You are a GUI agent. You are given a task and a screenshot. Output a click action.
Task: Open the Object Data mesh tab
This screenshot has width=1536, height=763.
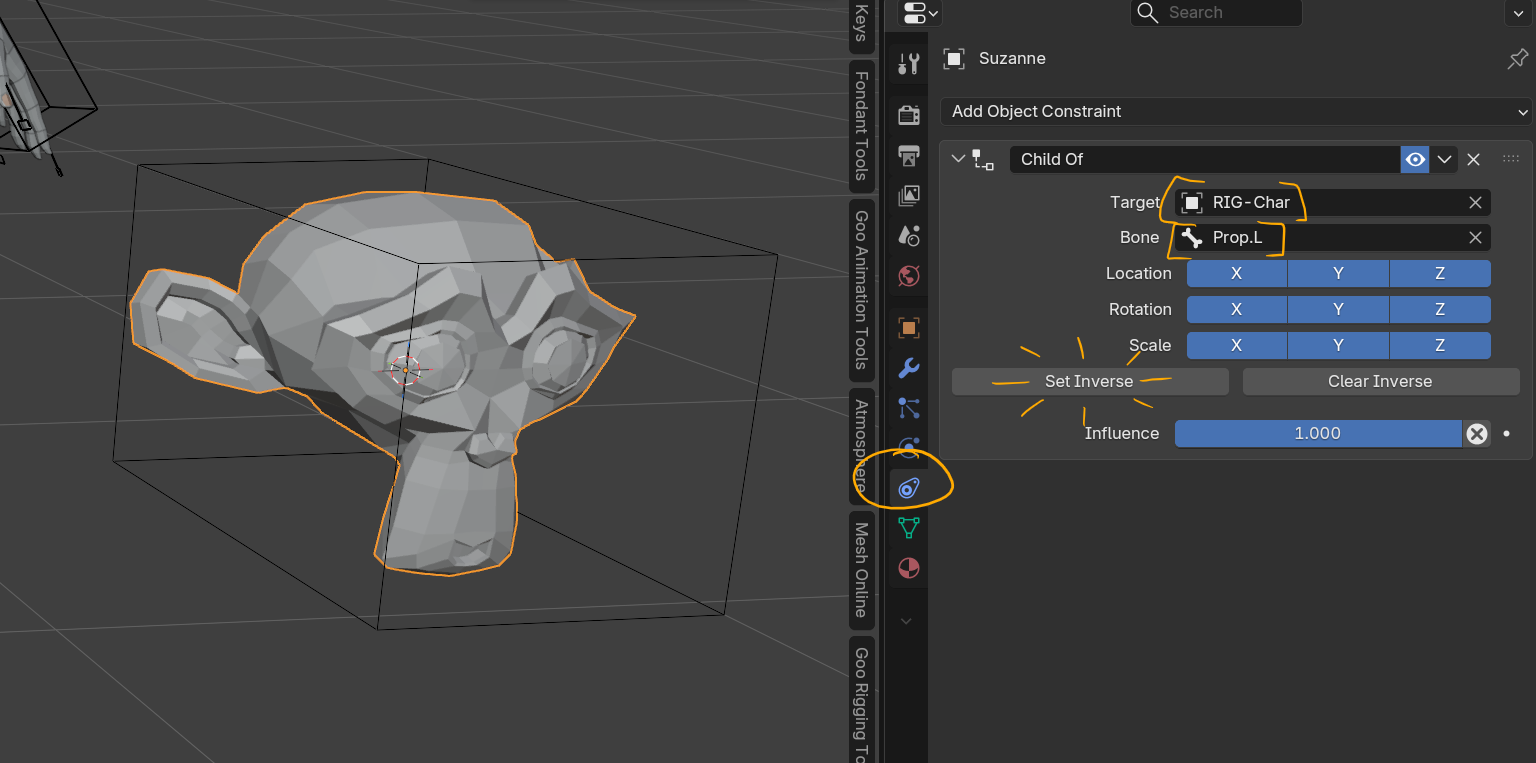(x=908, y=528)
